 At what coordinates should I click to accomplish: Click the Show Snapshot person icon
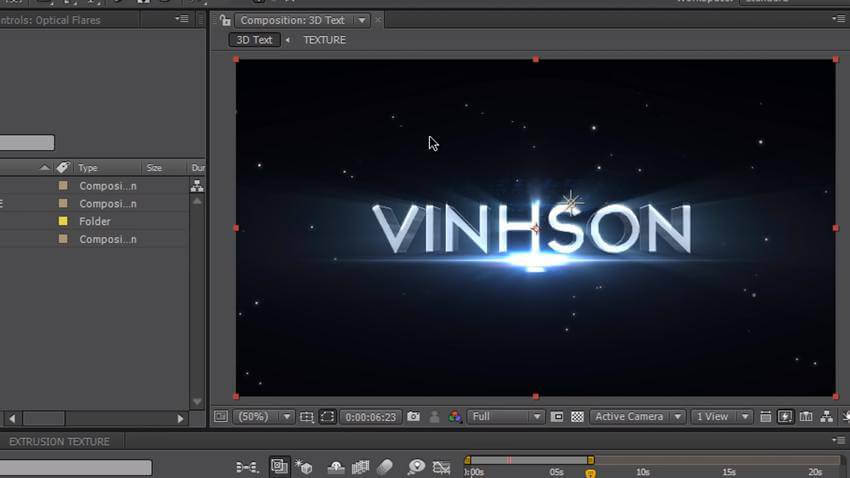tap(434, 416)
